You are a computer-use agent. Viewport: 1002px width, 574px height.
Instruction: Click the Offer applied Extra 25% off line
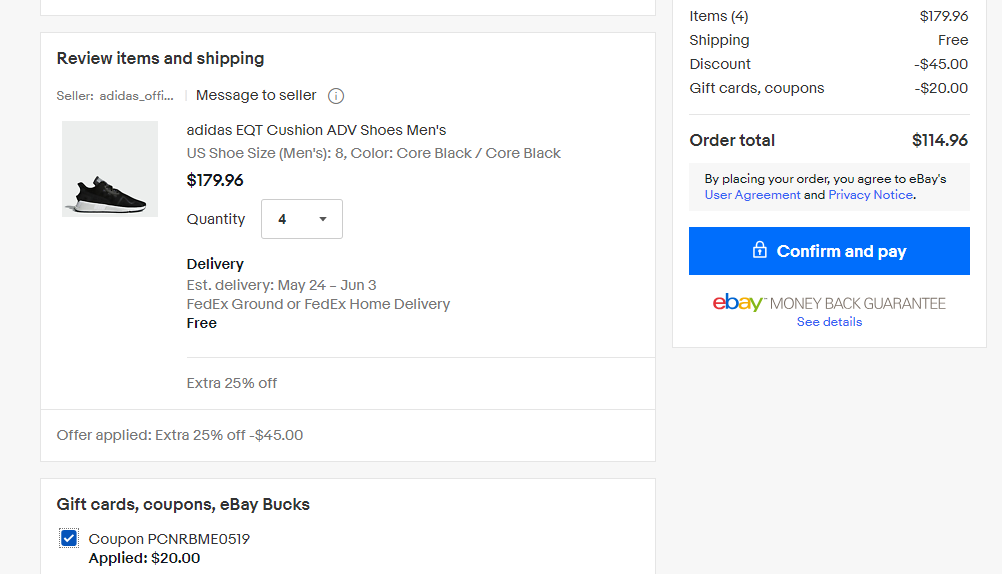click(x=180, y=435)
